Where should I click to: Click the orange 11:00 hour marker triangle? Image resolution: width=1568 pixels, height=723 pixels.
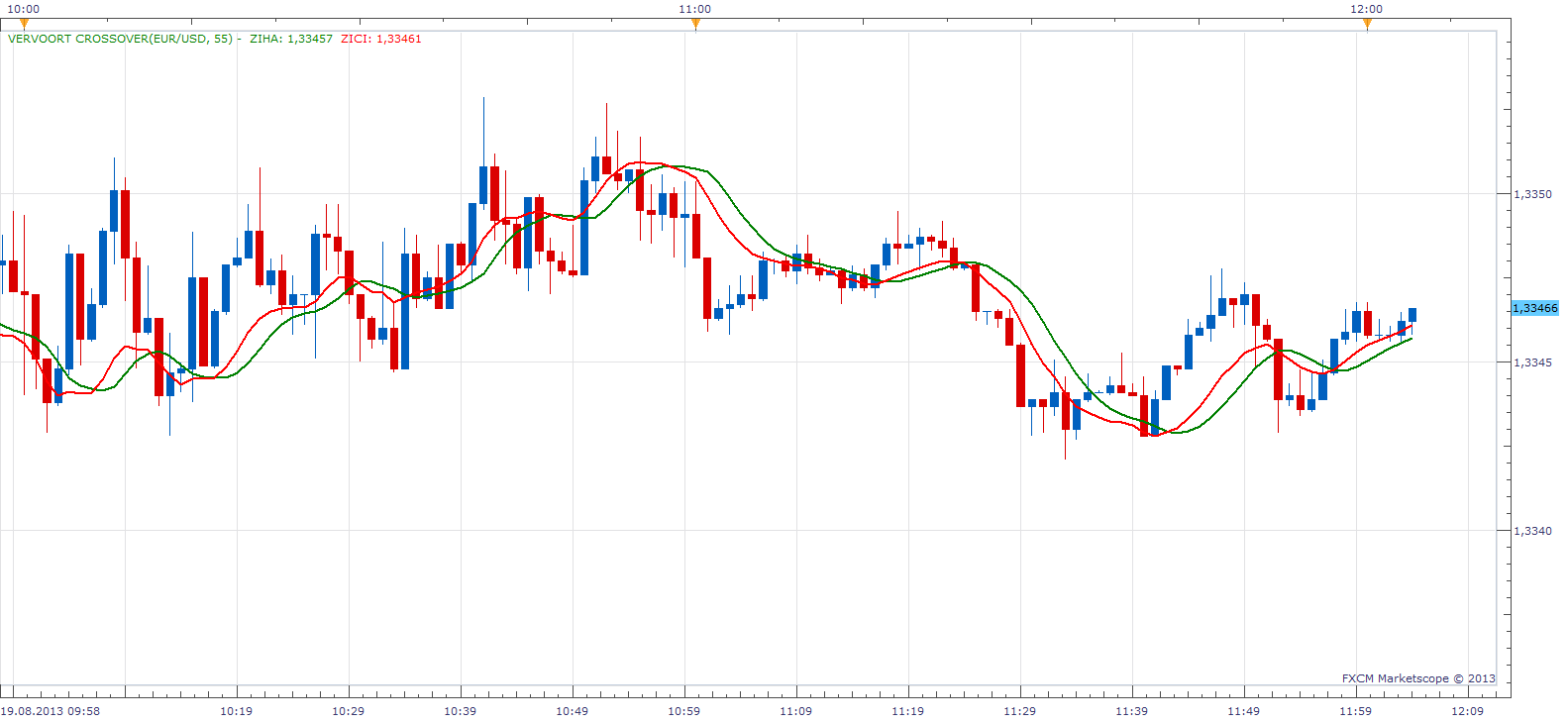(x=695, y=24)
